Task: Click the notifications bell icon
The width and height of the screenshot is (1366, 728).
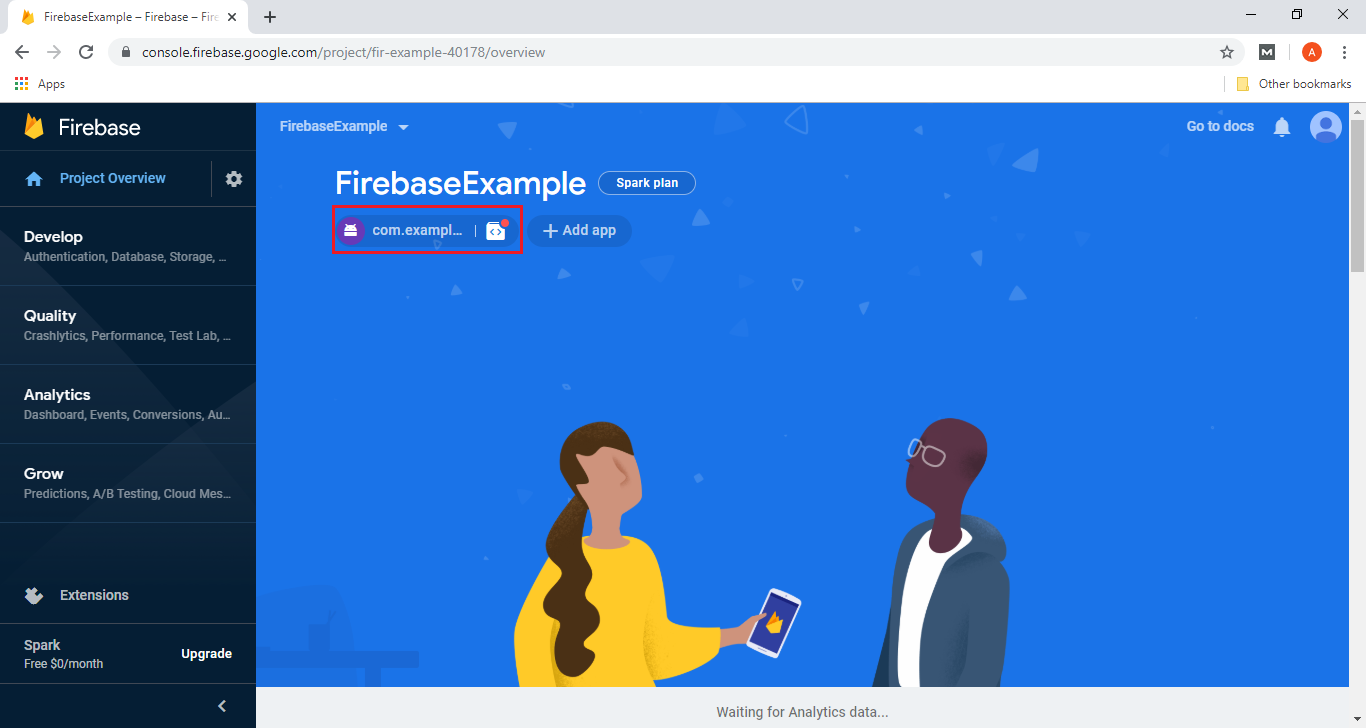Action: click(x=1282, y=127)
